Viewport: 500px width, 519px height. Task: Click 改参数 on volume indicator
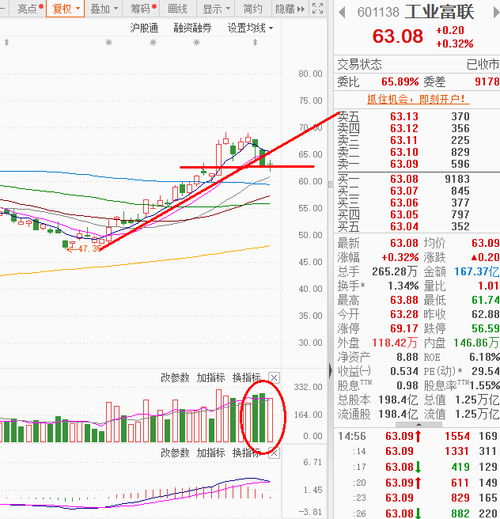[x=175, y=378]
